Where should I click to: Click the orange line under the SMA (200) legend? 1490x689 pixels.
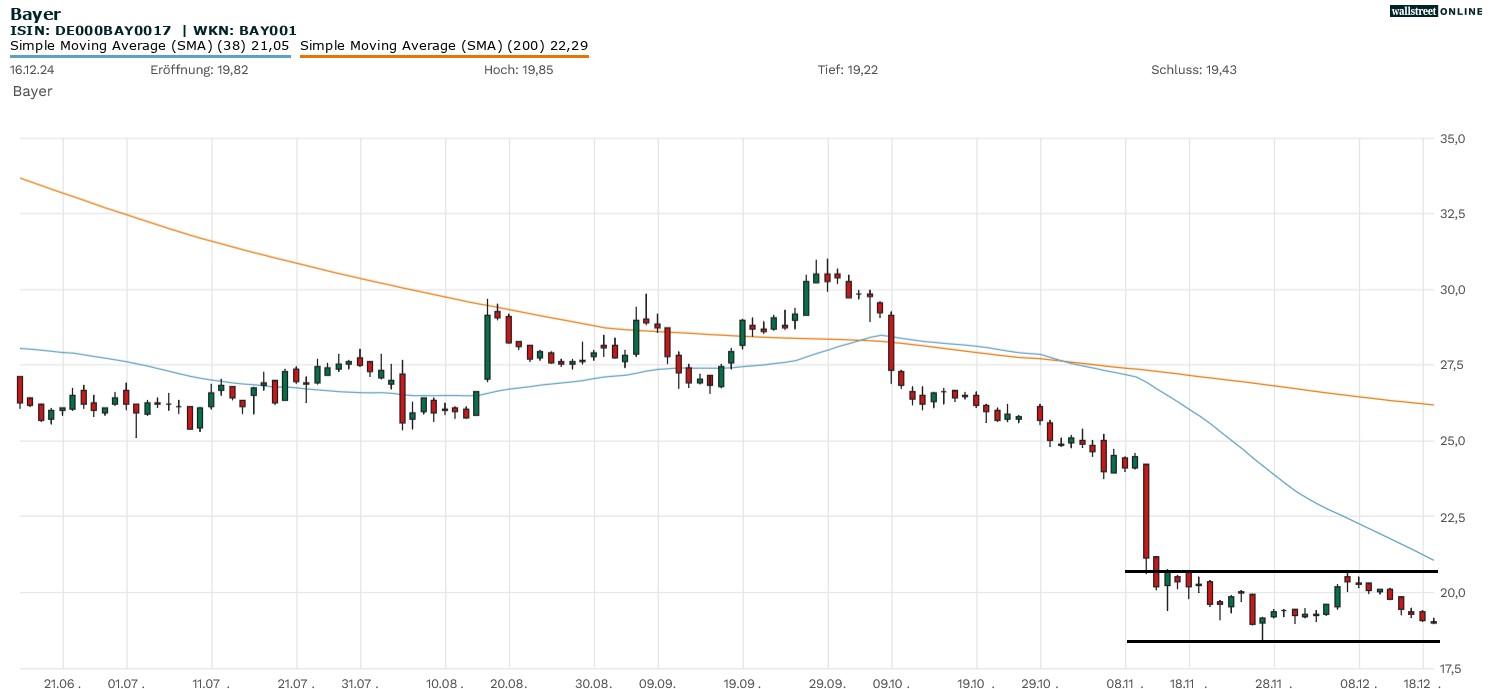pos(444,56)
